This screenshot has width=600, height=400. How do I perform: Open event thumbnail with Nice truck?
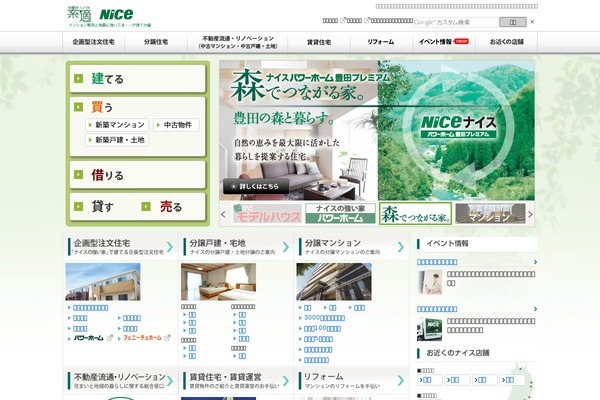tap(429, 329)
